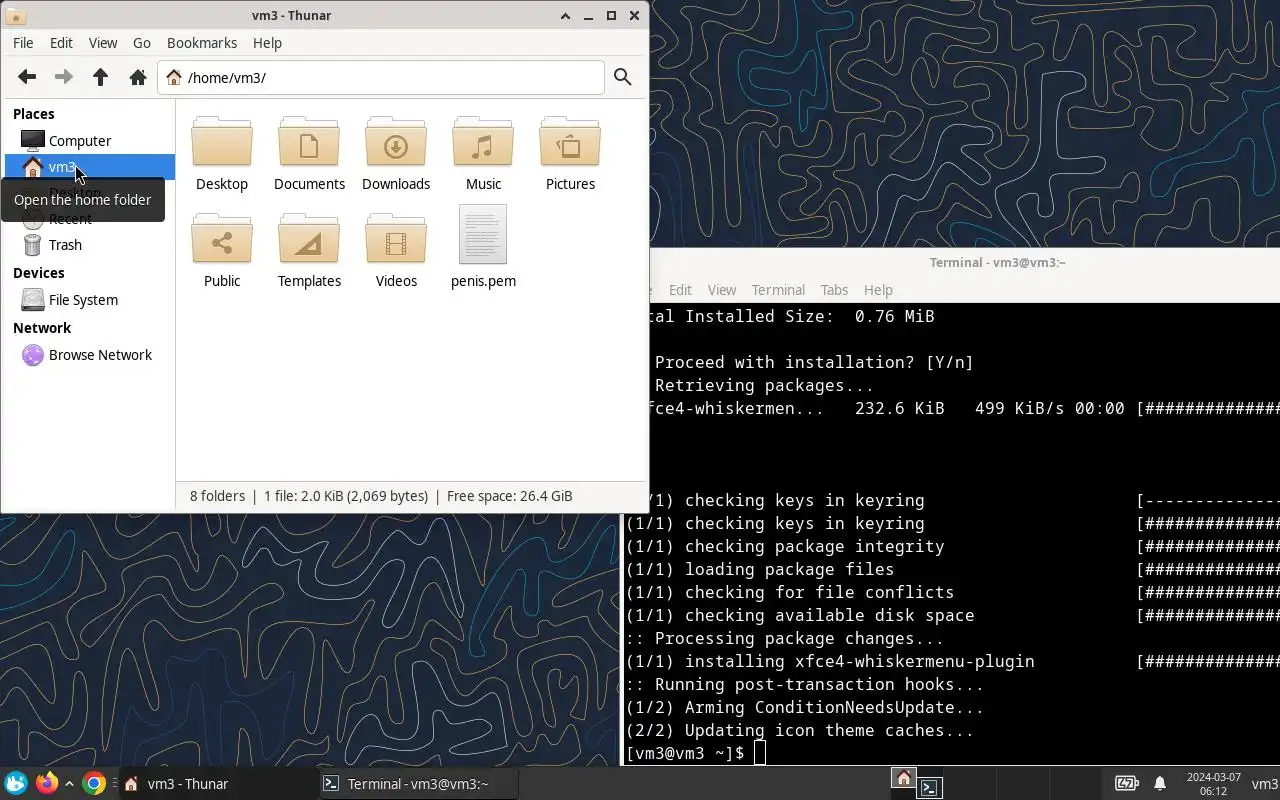This screenshot has width=1280, height=800.
Task: Click the '8 folders' status bar text
Action: coord(217,496)
